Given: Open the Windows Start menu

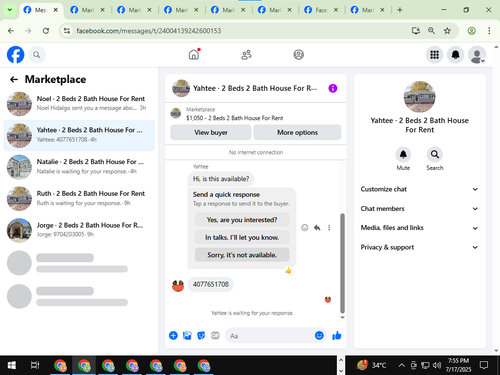Looking at the screenshot, I should point(12,366).
